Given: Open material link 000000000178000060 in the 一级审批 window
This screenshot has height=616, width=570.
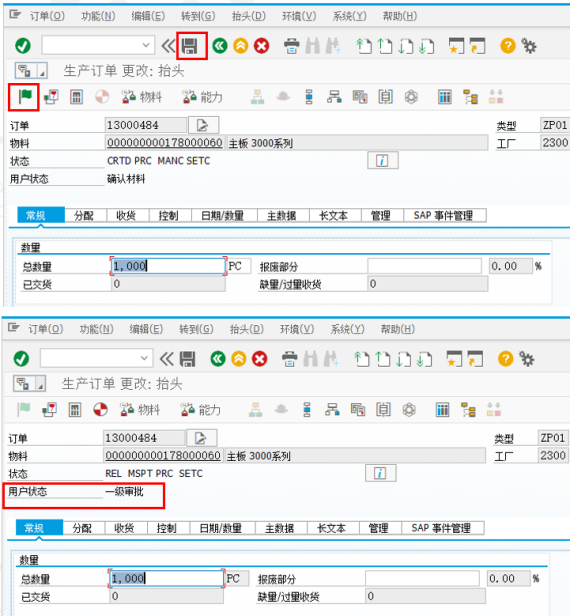Looking at the screenshot, I should click(163, 455).
